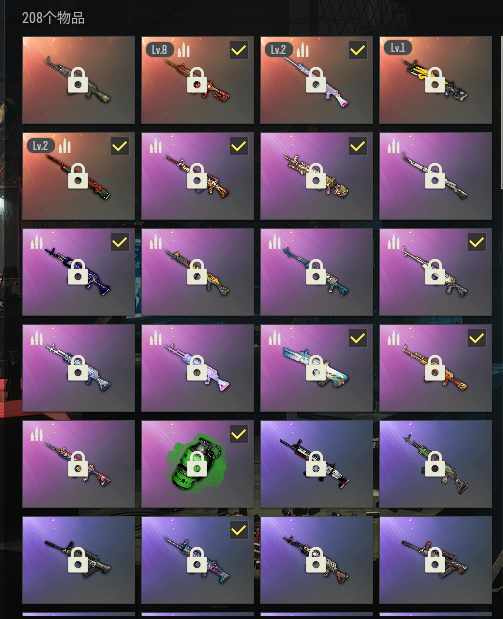Select the camouflage rifle without level badge

(79, 80)
